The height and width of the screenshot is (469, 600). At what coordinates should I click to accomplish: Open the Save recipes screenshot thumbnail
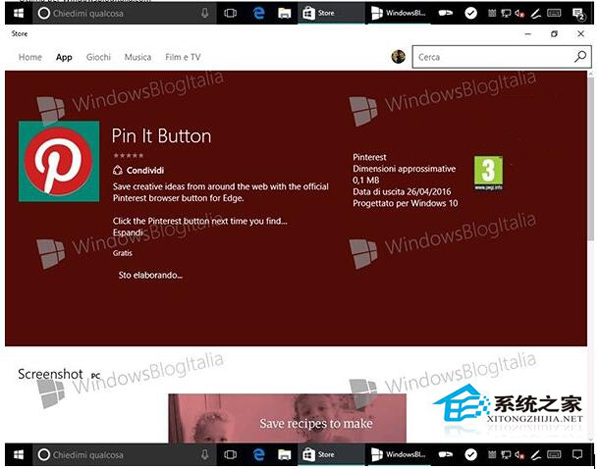287,419
